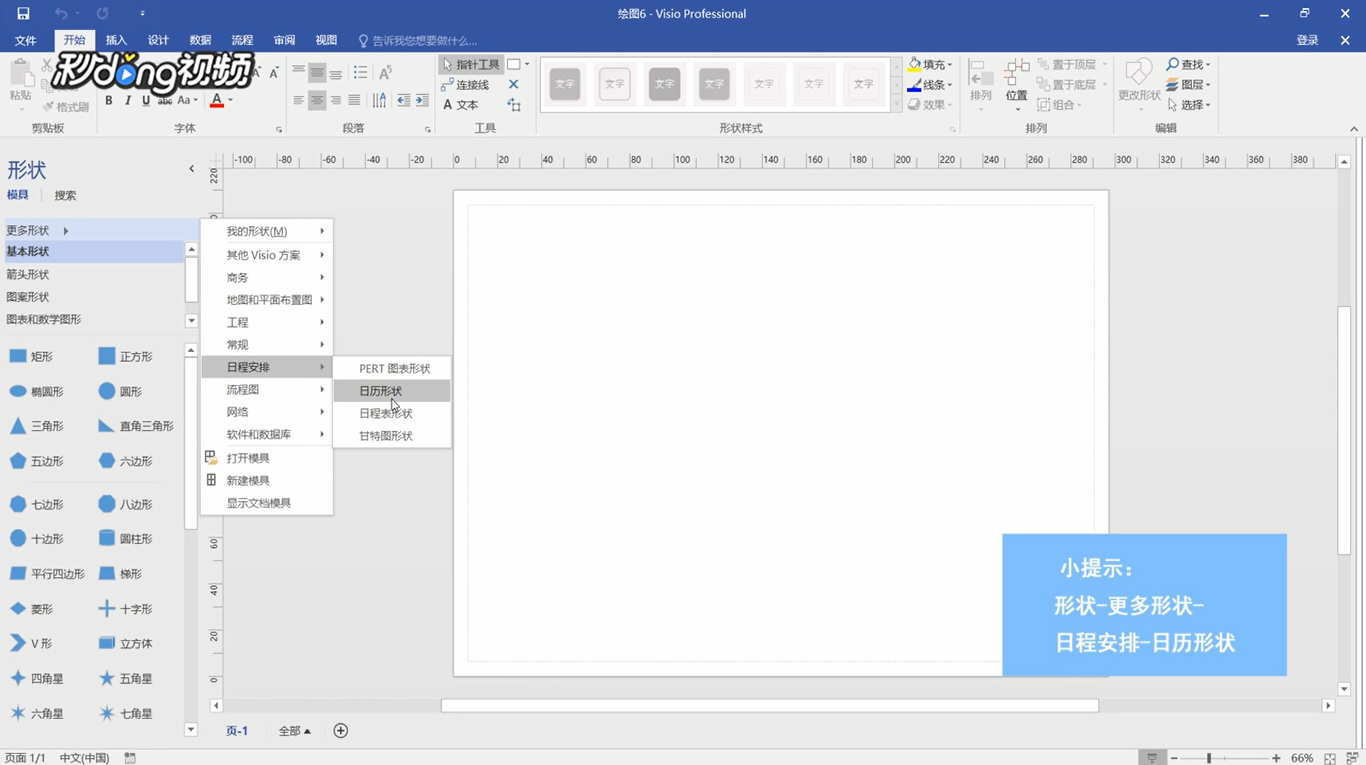The image size is (1366, 765).
Task: Toggle underline text formatting
Action: coord(146,101)
